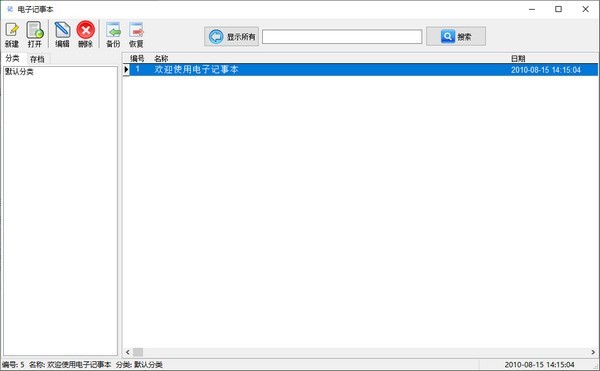Screen dimensions: 600x371
Task: Click the app icon in title bar
Action: pos(10,9)
